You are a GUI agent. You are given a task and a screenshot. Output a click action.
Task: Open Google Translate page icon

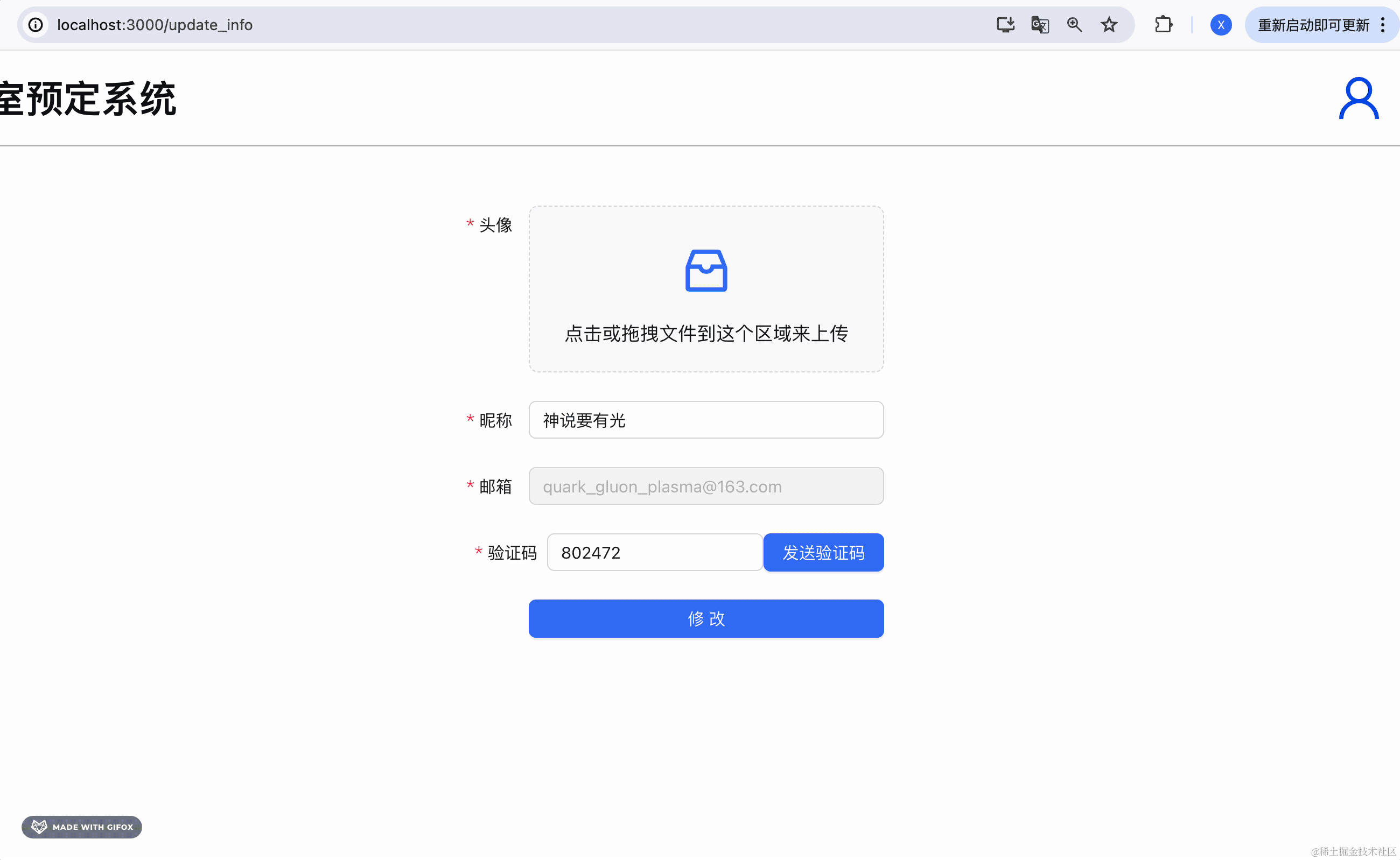click(x=1040, y=25)
